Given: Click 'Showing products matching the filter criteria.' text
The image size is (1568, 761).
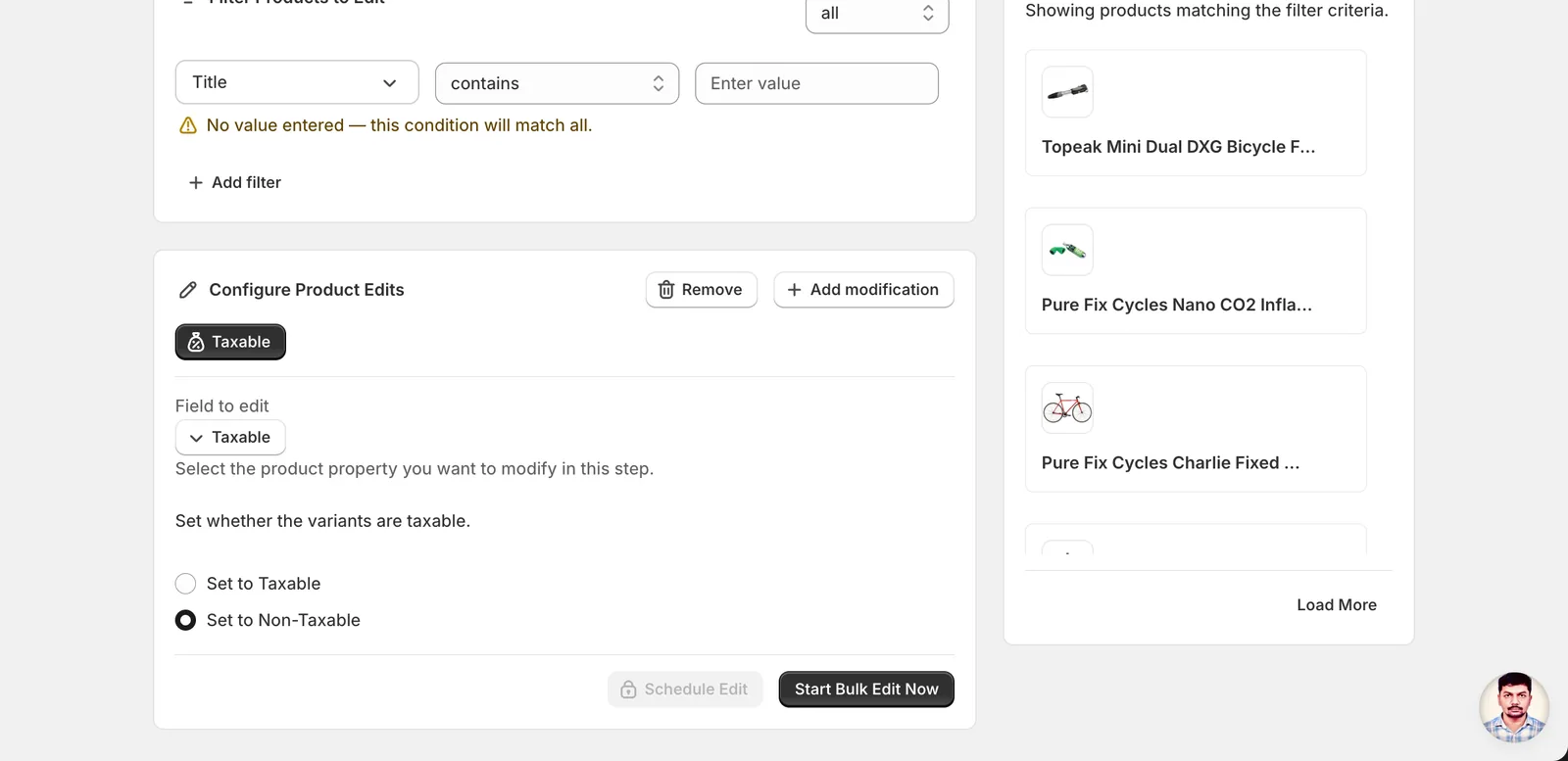Looking at the screenshot, I should (x=1206, y=11).
